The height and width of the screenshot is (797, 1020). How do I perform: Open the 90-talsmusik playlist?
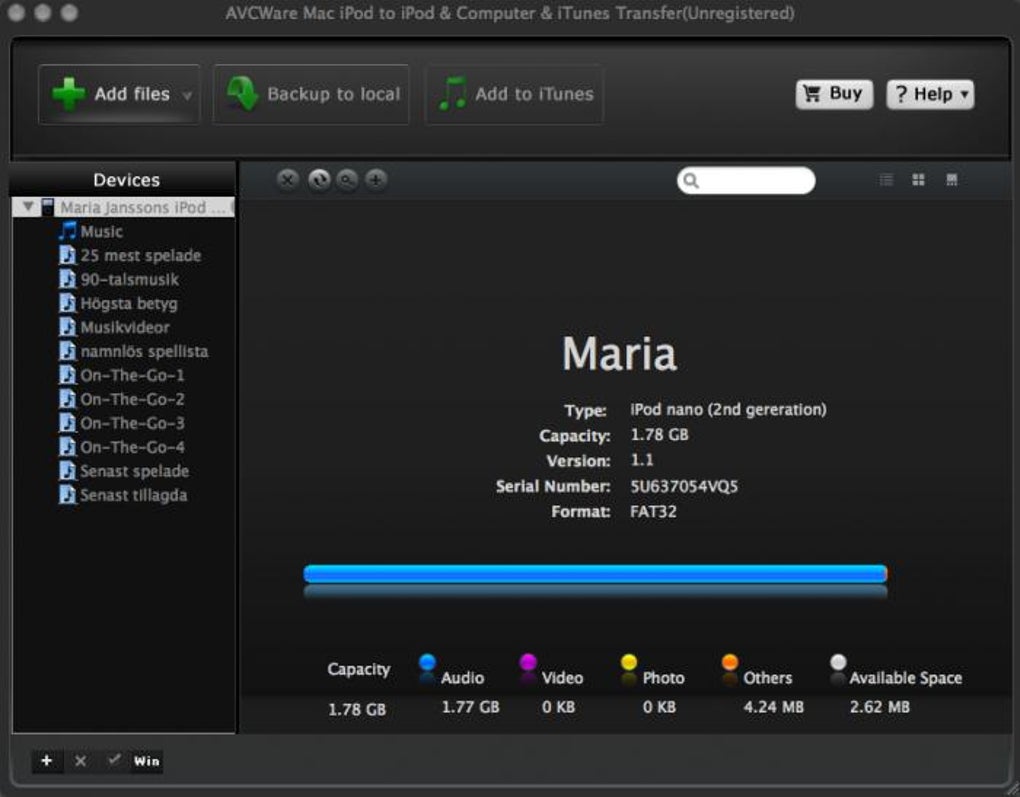[129, 280]
